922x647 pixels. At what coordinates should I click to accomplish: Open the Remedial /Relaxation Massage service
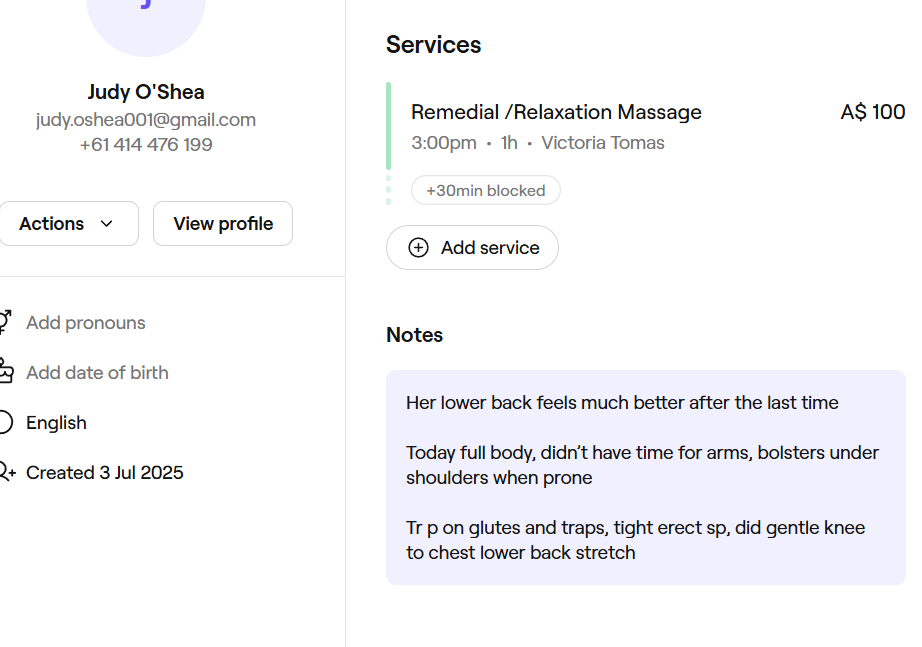556,112
